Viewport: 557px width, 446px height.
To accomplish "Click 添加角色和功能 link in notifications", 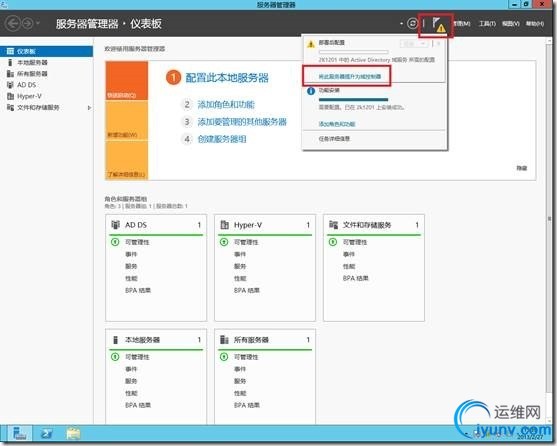I will coord(337,124).
